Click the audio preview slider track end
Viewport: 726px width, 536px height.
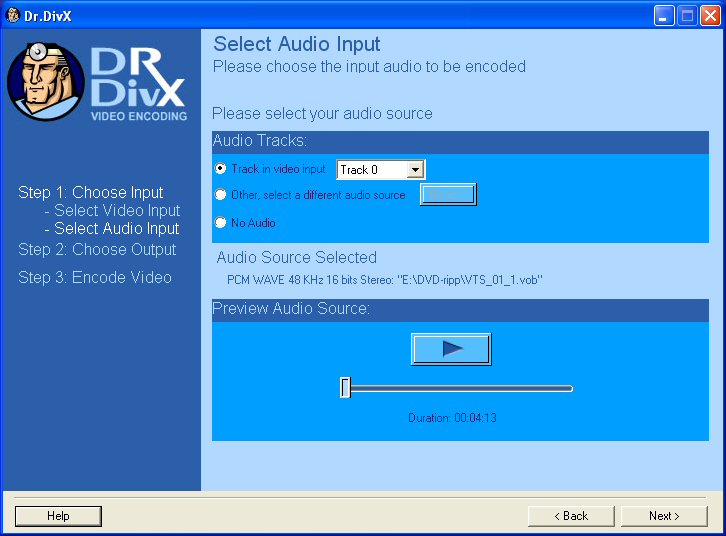click(570, 388)
